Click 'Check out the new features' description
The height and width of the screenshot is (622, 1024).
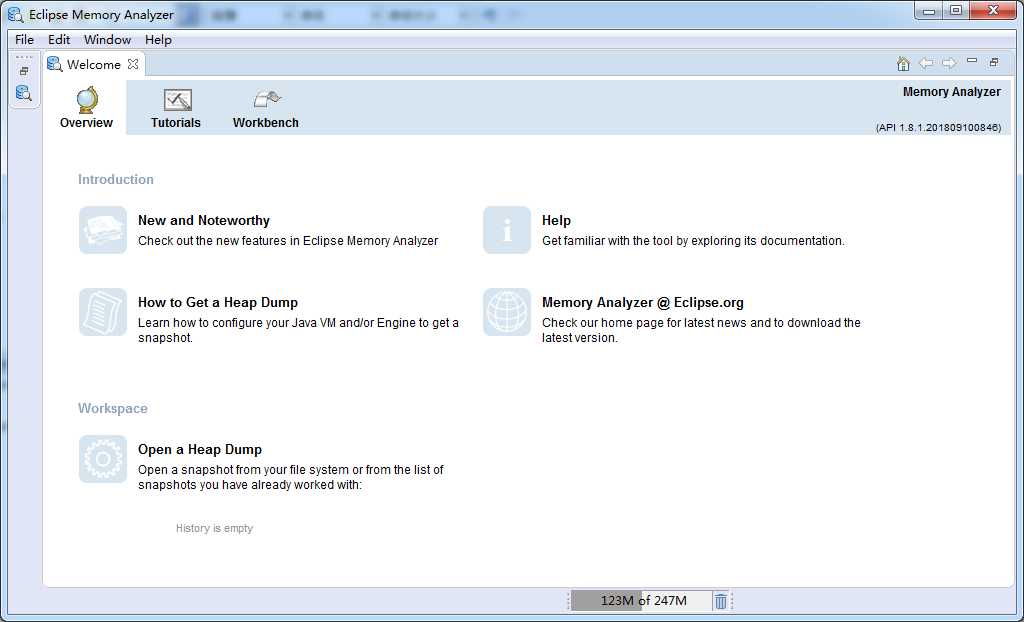pyautogui.click(x=288, y=240)
